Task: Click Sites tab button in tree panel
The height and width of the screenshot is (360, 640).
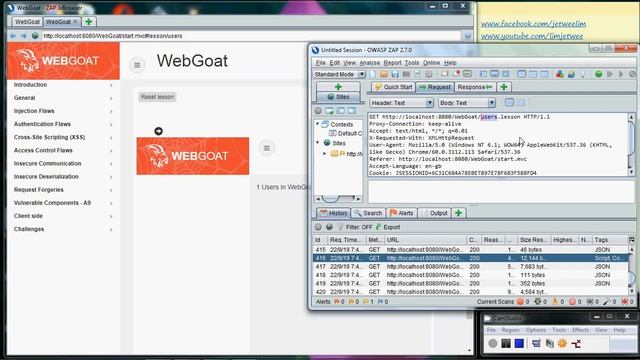Action: [x=338, y=97]
